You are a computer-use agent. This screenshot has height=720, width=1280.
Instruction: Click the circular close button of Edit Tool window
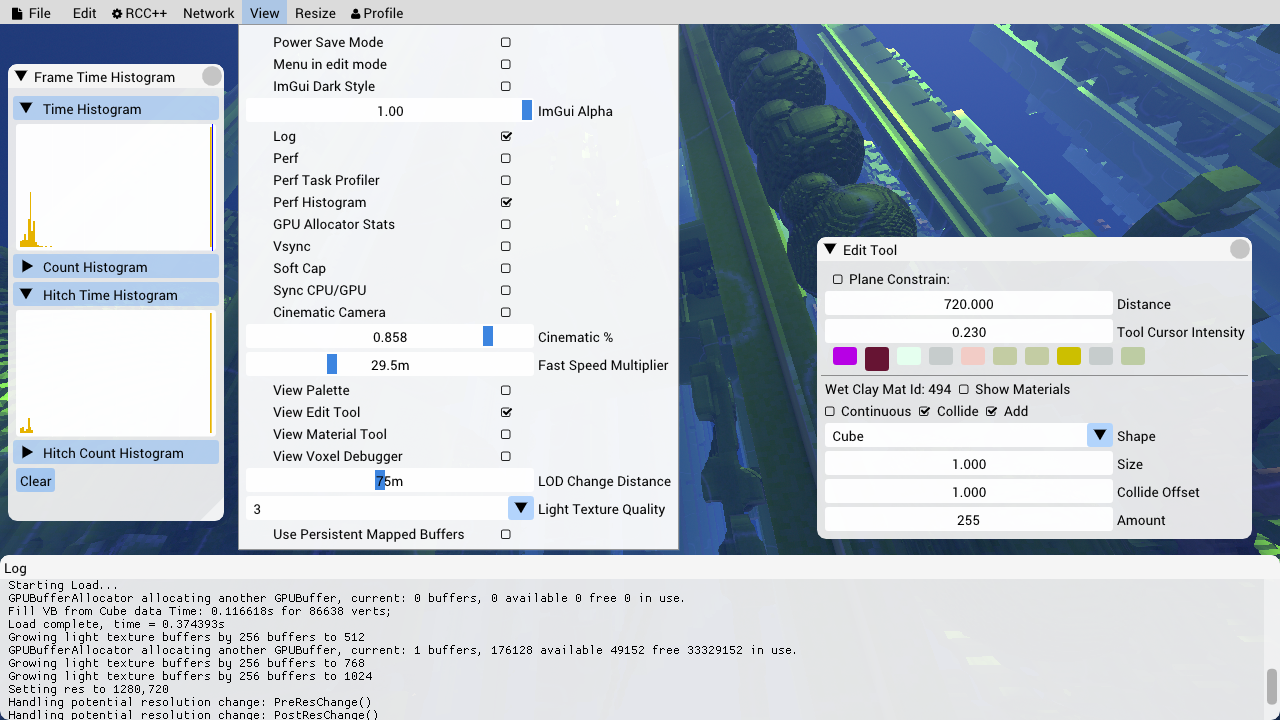pyautogui.click(x=1240, y=250)
